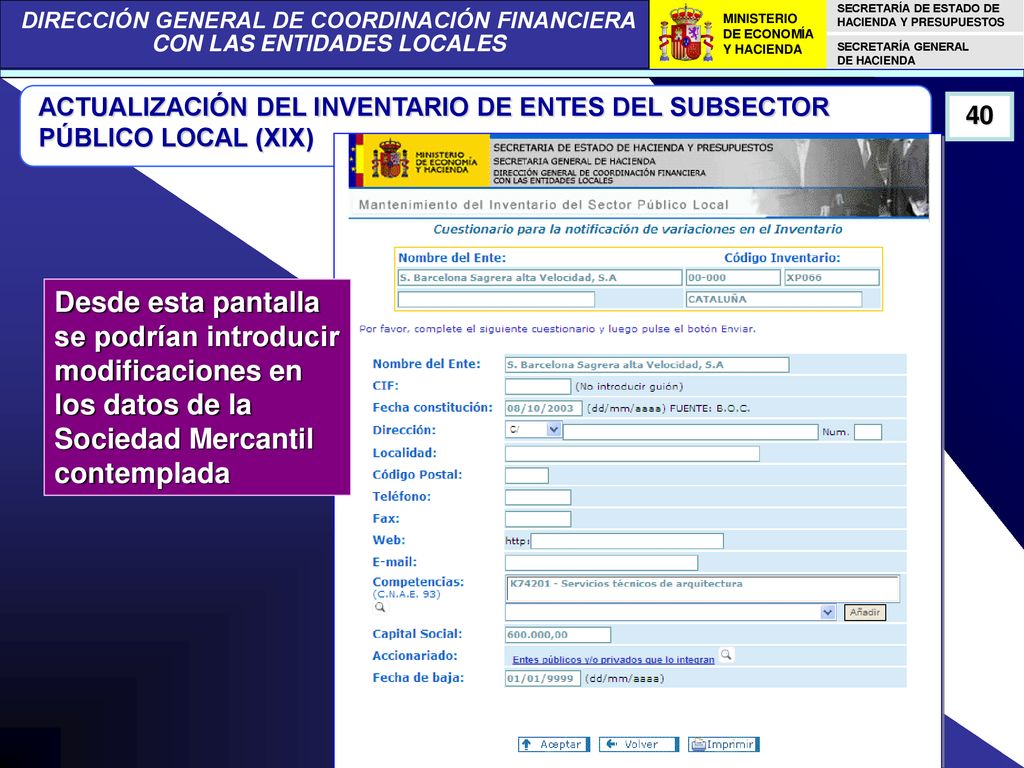Click the E-mail input field
Image resolution: width=1024 pixels, height=768 pixels.
pos(601,563)
